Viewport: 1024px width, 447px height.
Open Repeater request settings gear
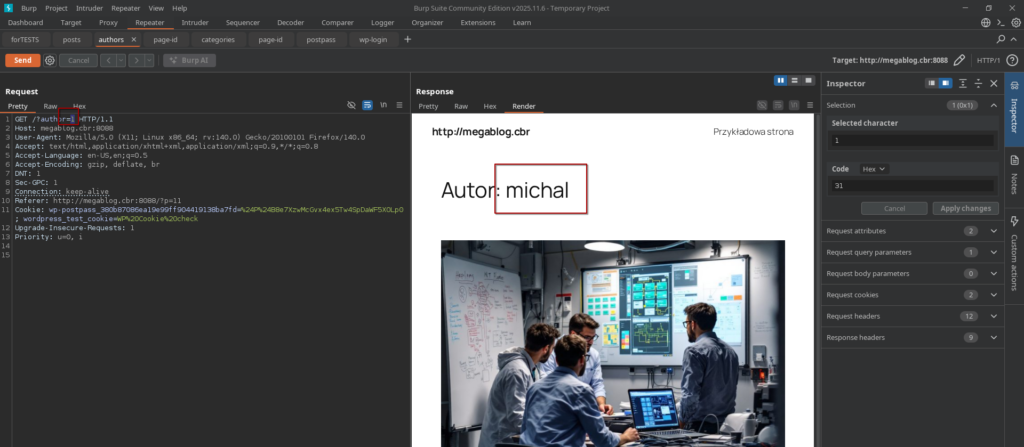click(x=49, y=61)
